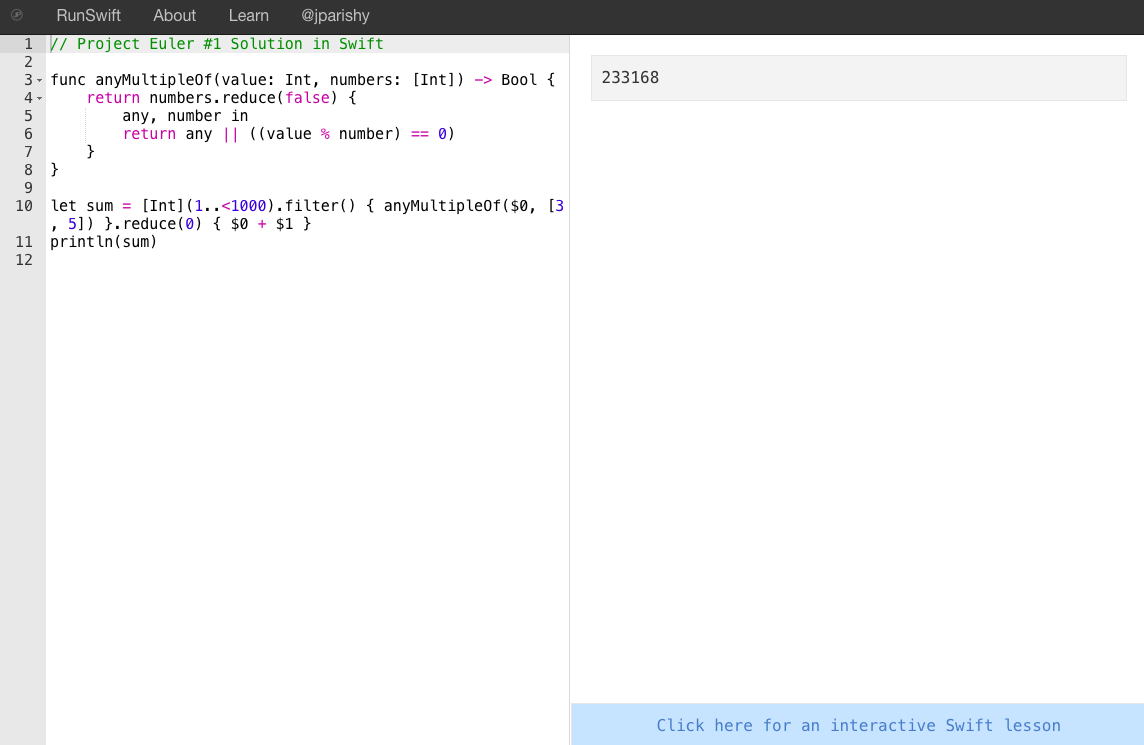The height and width of the screenshot is (745, 1144).
Task: Open the About page
Action: pyautogui.click(x=174, y=15)
